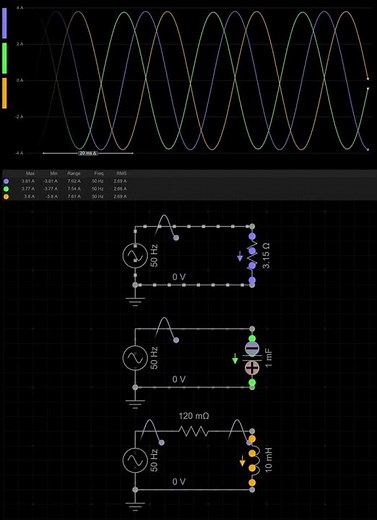
Task: Click 50 Hz label of capacitor circuit source
Action: tap(154, 358)
